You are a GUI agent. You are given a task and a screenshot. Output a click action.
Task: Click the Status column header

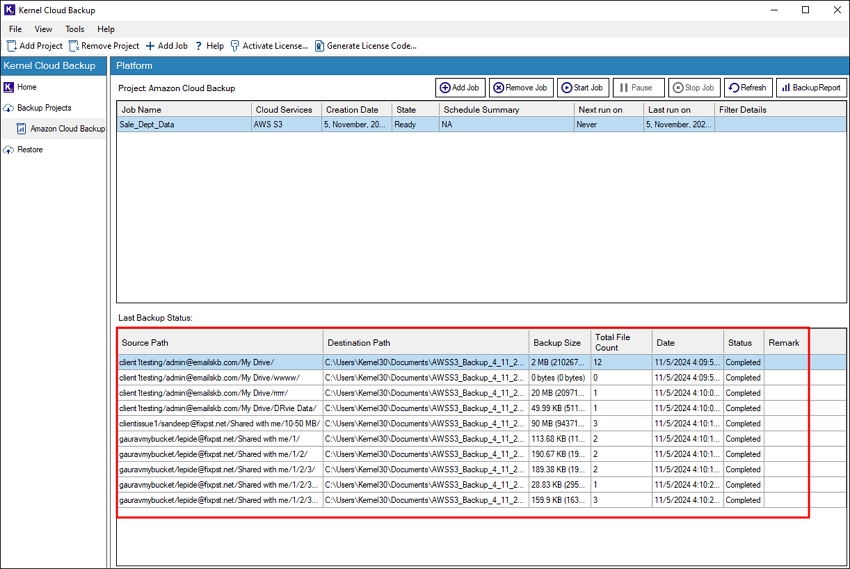pos(744,342)
